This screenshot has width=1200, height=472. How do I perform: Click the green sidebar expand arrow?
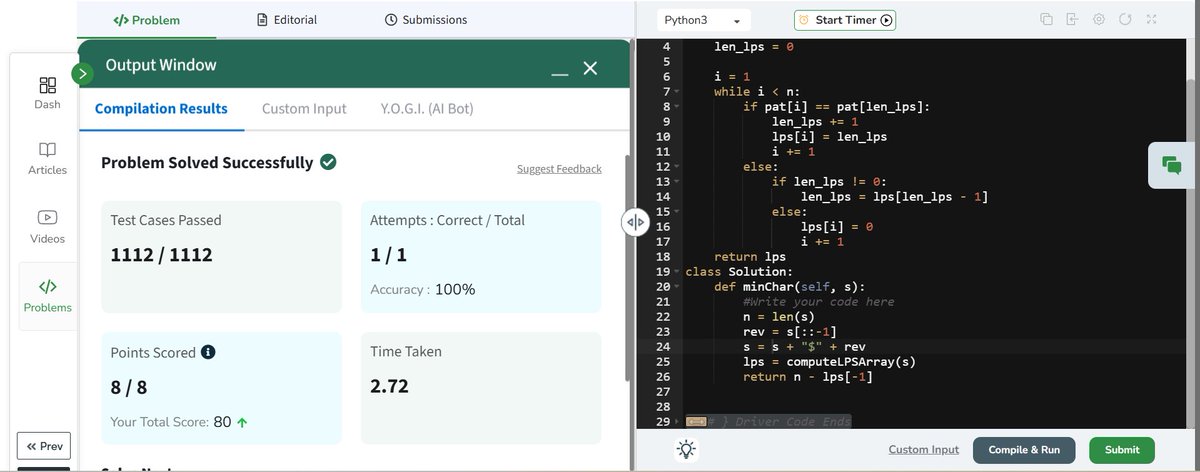(82, 73)
